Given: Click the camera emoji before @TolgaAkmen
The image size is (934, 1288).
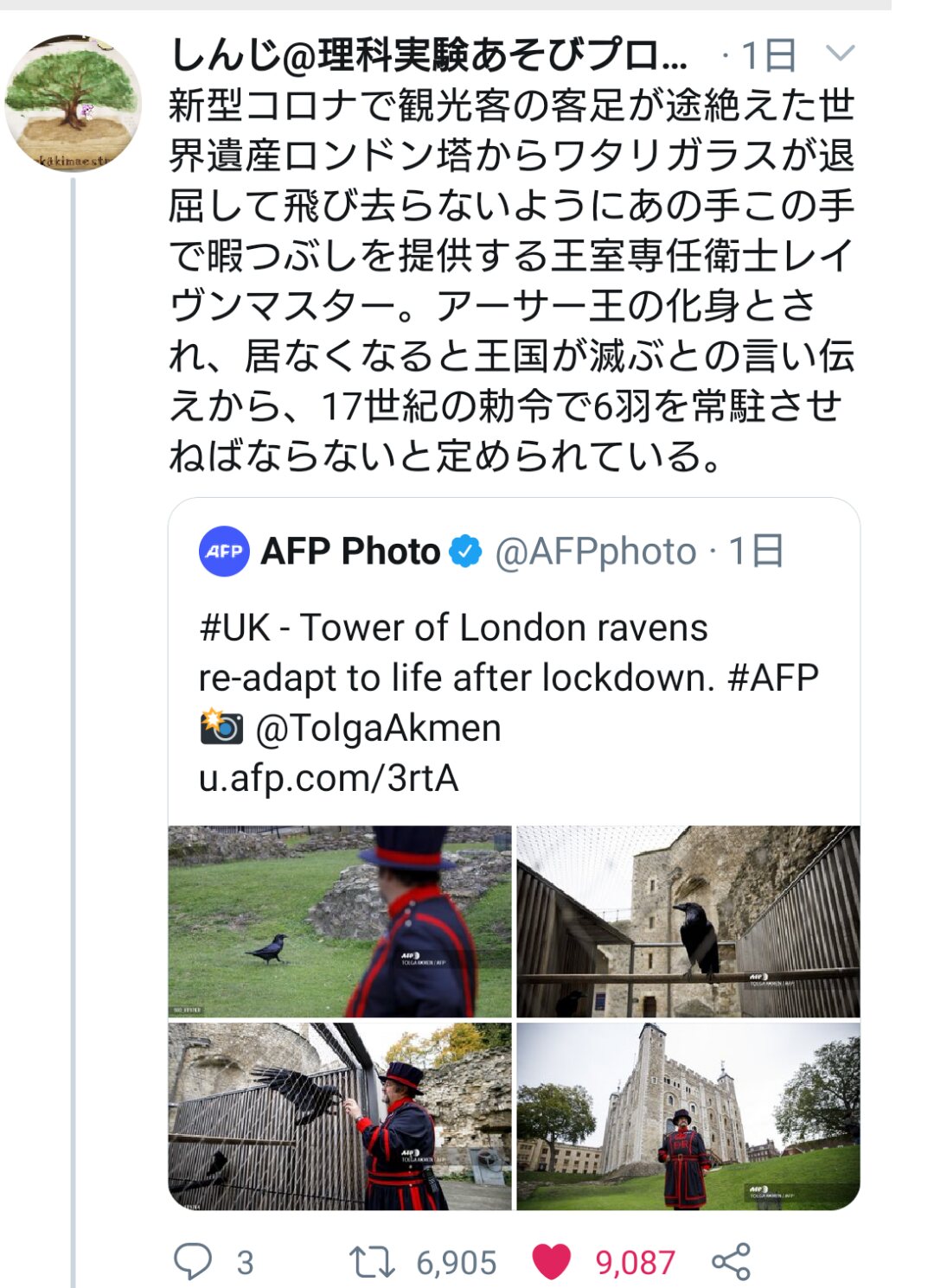Looking at the screenshot, I should point(221,727).
